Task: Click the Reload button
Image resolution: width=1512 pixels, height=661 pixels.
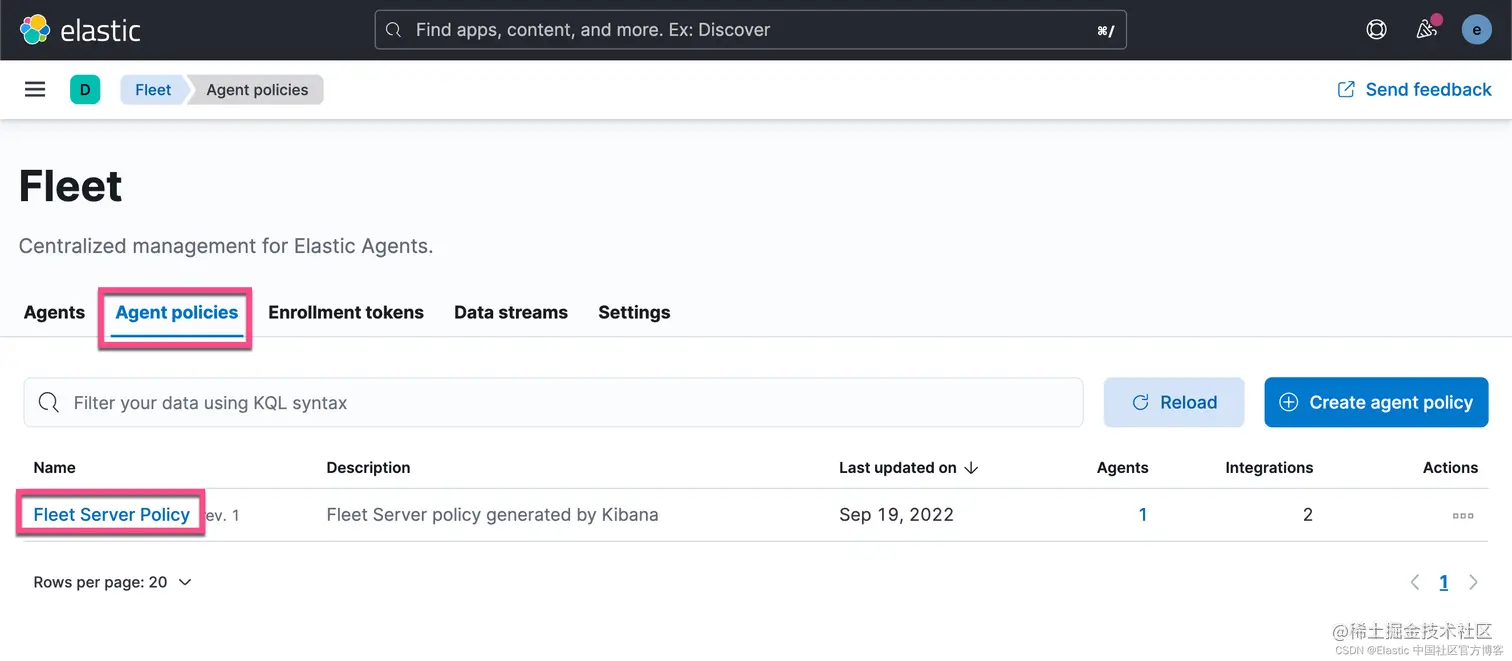Action: click(x=1174, y=402)
